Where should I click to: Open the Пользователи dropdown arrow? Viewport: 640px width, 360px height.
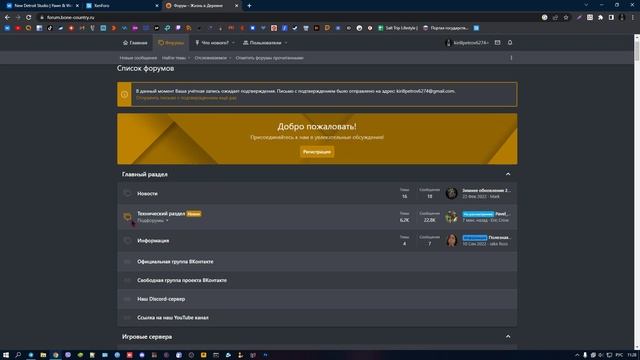click(x=286, y=43)
